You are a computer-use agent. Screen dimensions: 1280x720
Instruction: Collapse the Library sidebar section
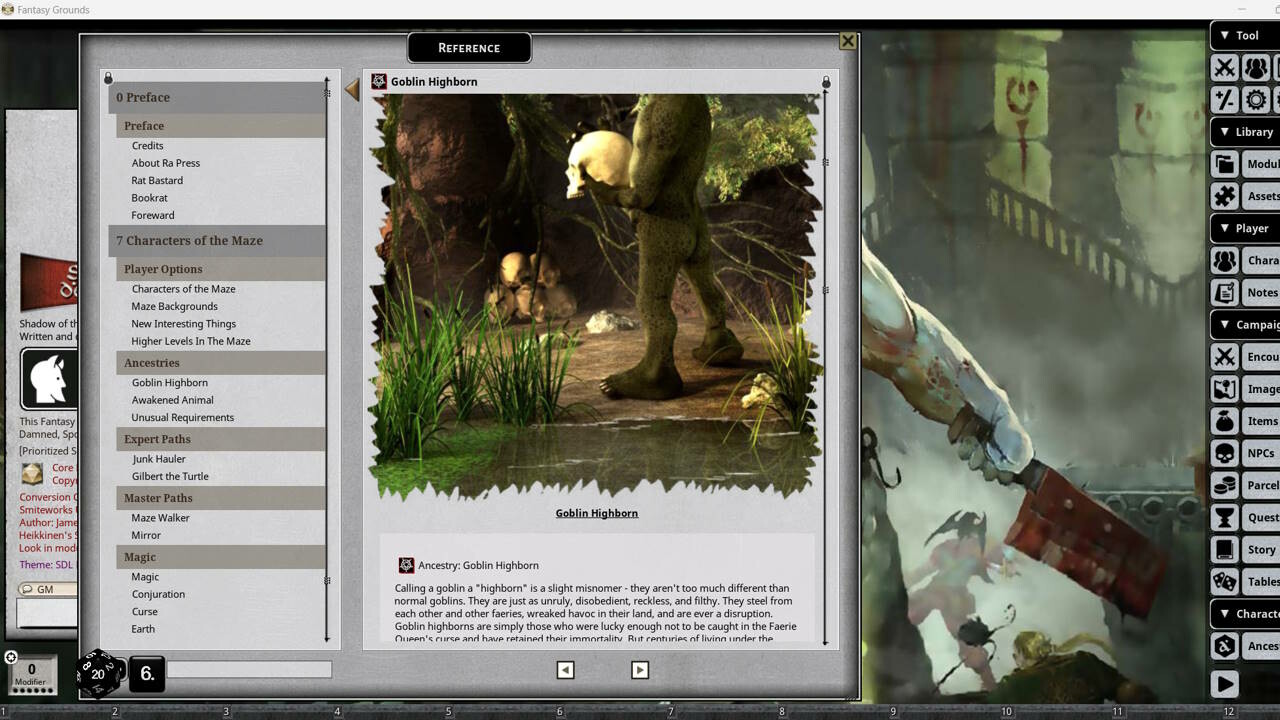(1226, 132)
